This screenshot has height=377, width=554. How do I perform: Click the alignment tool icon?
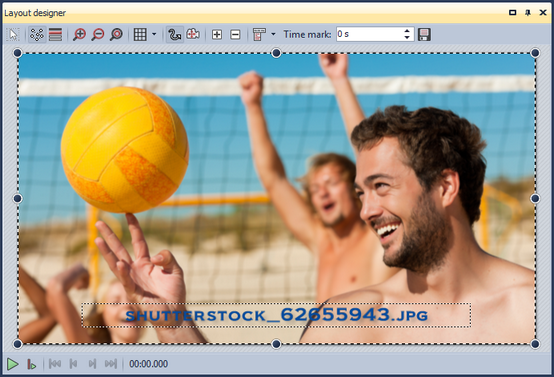[x=259, y=34]
